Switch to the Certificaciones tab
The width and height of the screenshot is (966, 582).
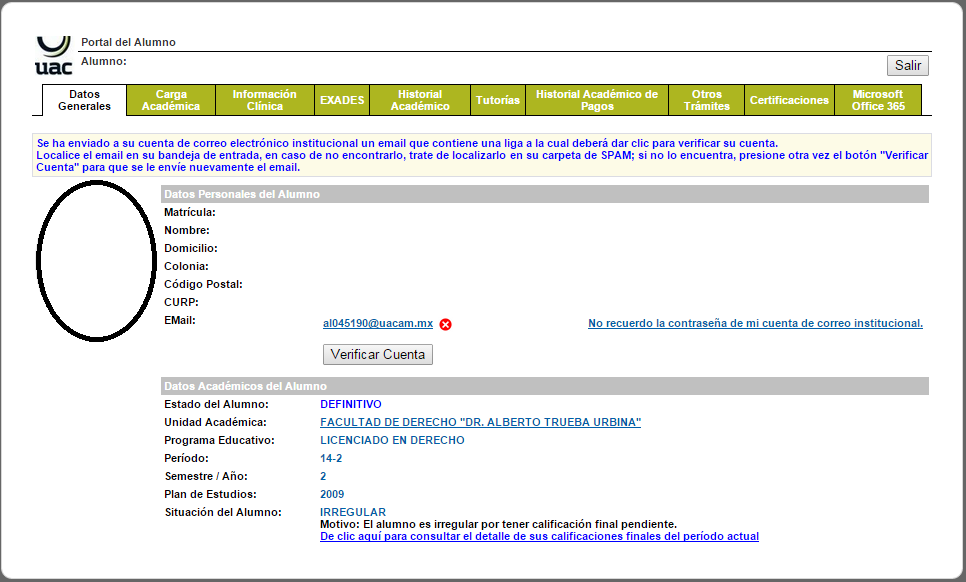click(x=789, y=100)
